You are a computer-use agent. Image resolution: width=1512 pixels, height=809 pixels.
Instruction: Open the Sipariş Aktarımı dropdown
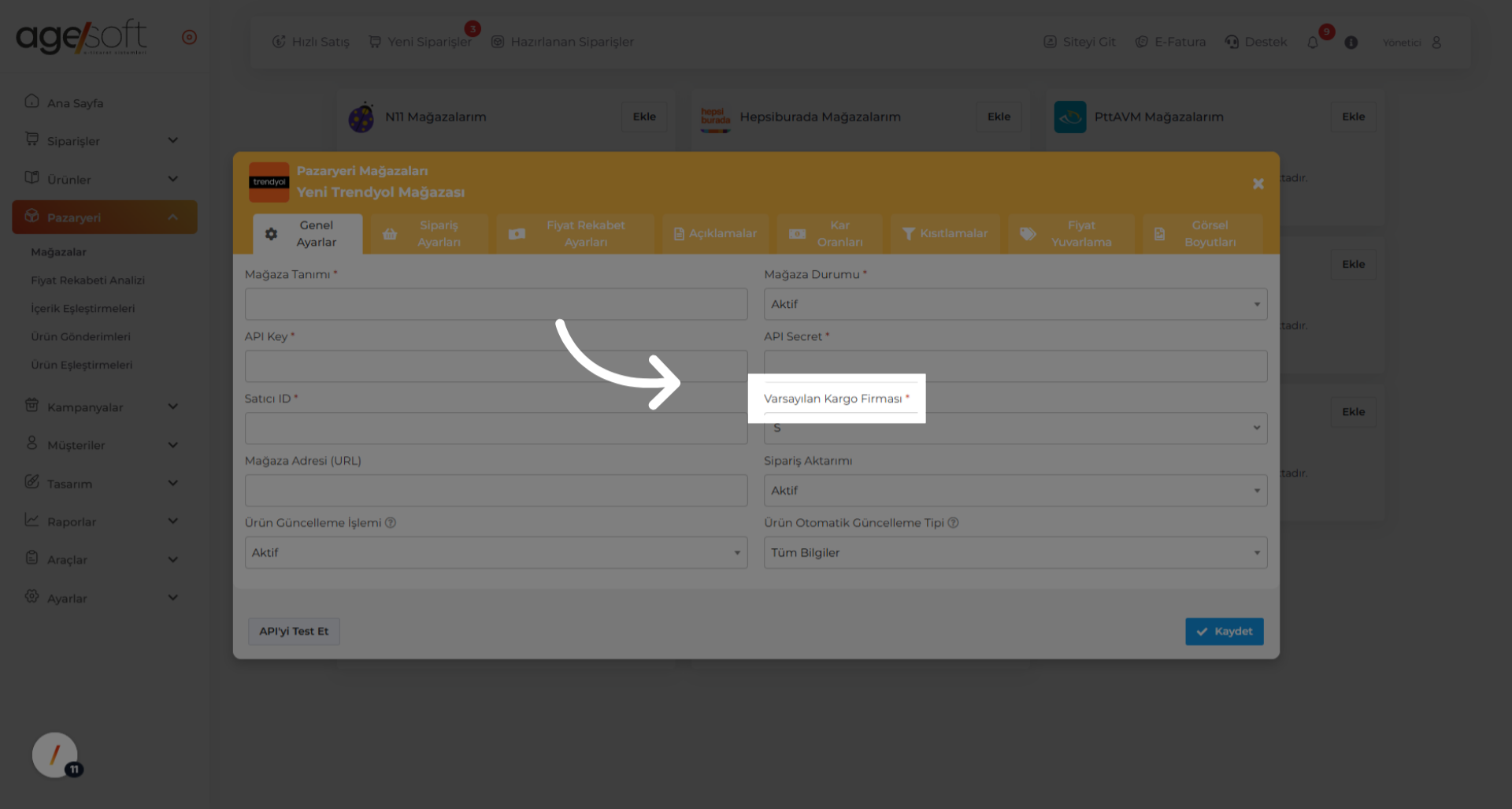tap(1015, 491)
